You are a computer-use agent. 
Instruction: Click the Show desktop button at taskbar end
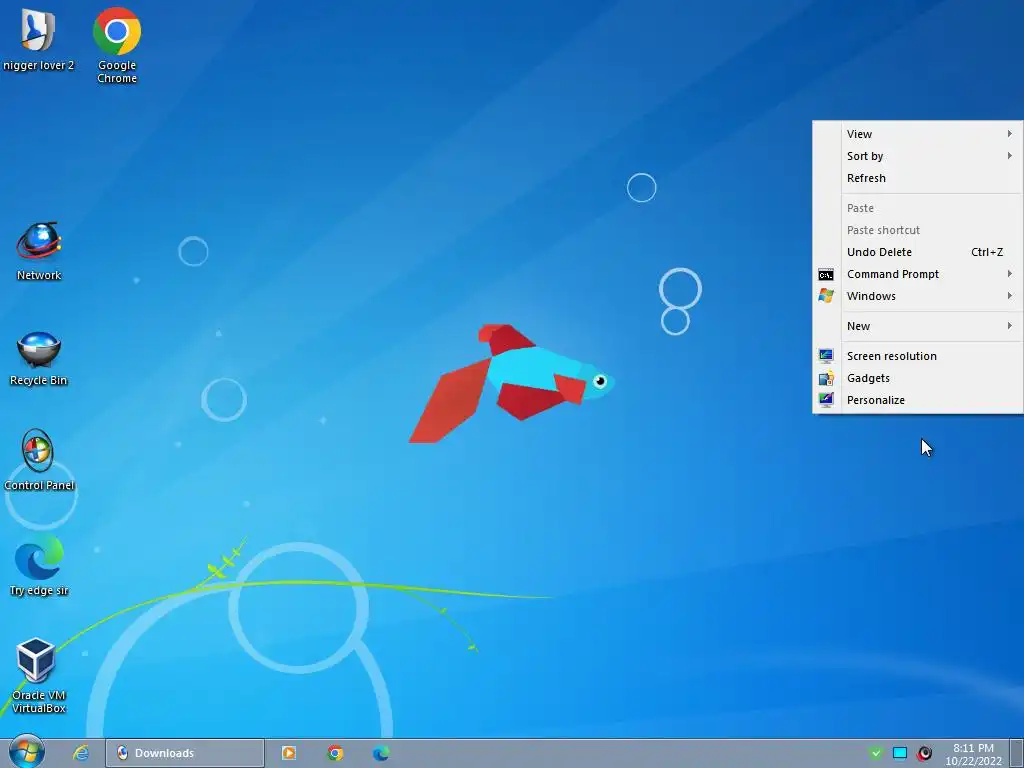[x=1016, y=753]
